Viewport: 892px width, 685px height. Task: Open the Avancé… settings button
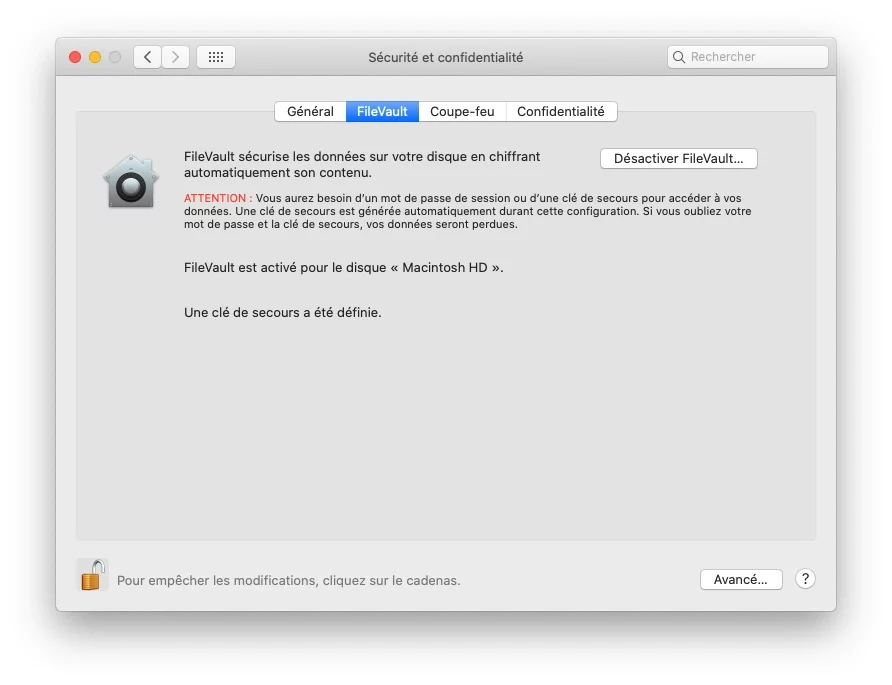click(x=740, y=579)
